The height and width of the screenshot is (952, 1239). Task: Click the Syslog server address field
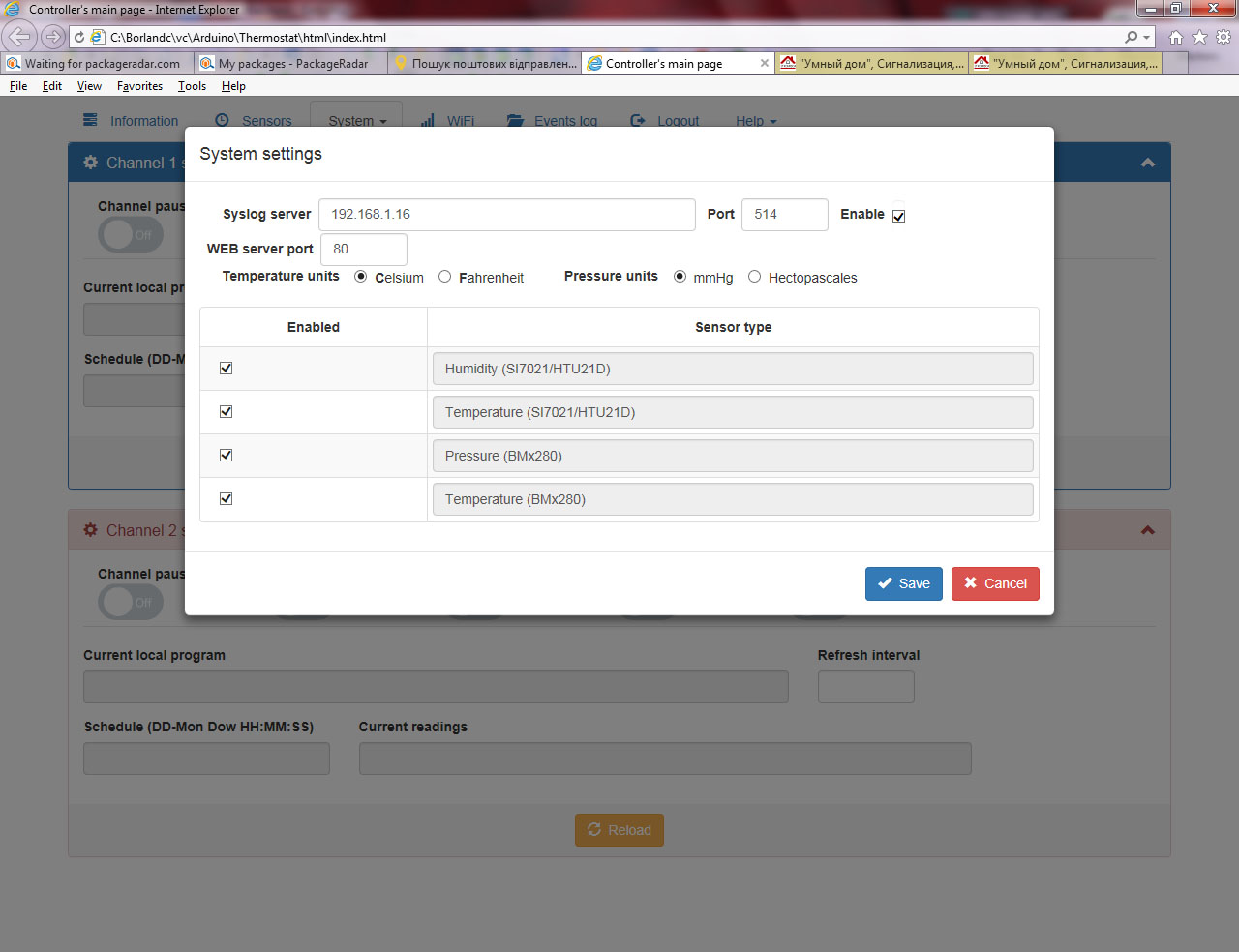pos(507,215)
